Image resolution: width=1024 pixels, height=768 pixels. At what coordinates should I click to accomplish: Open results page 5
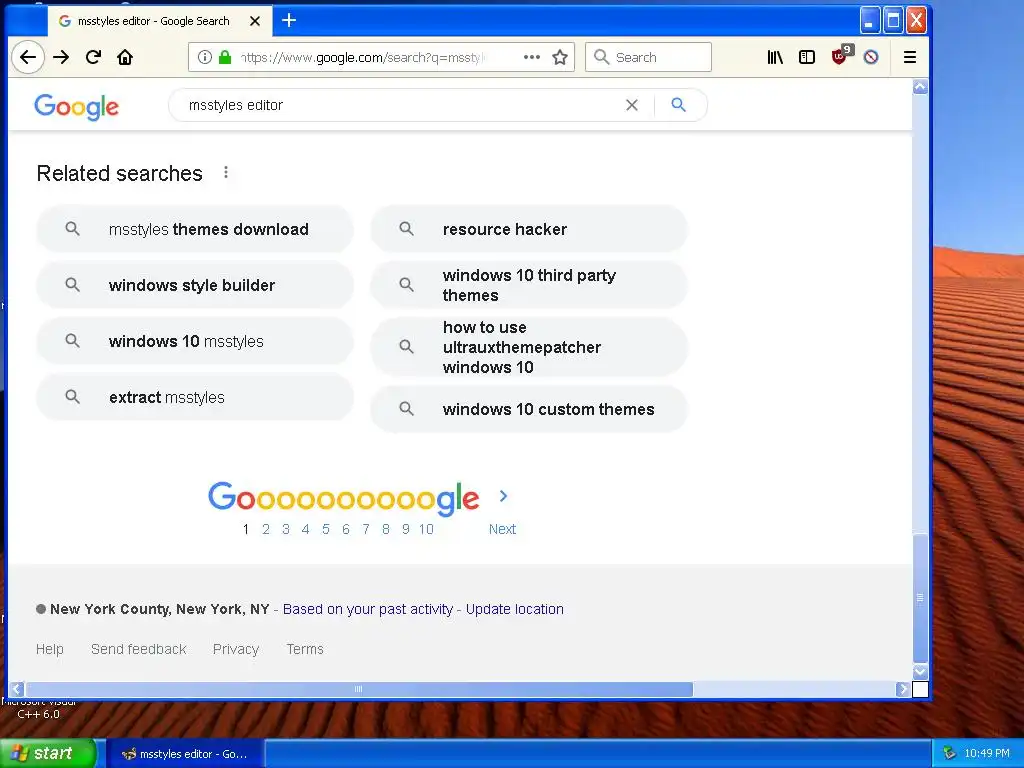[325, 529]
